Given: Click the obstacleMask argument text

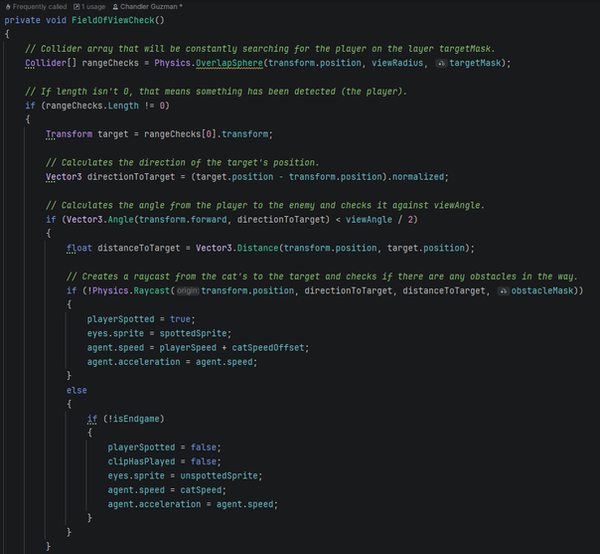Looking at the screenshot, I should [x=542, y=291].
